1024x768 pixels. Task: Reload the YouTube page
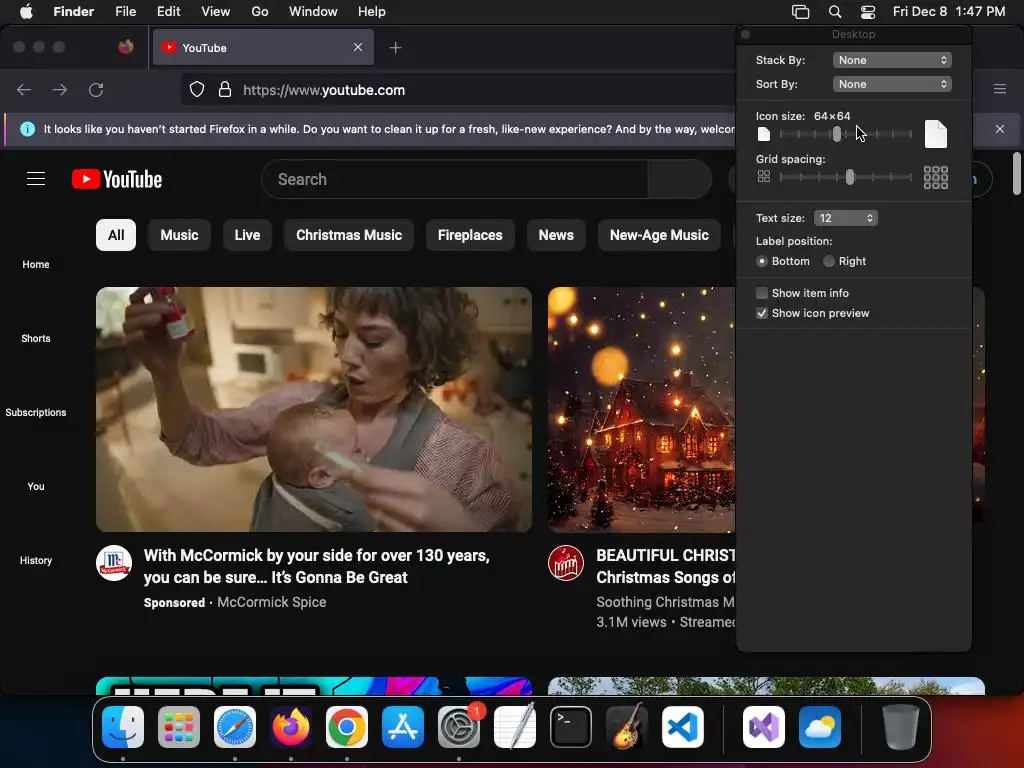tap(96, 89)
